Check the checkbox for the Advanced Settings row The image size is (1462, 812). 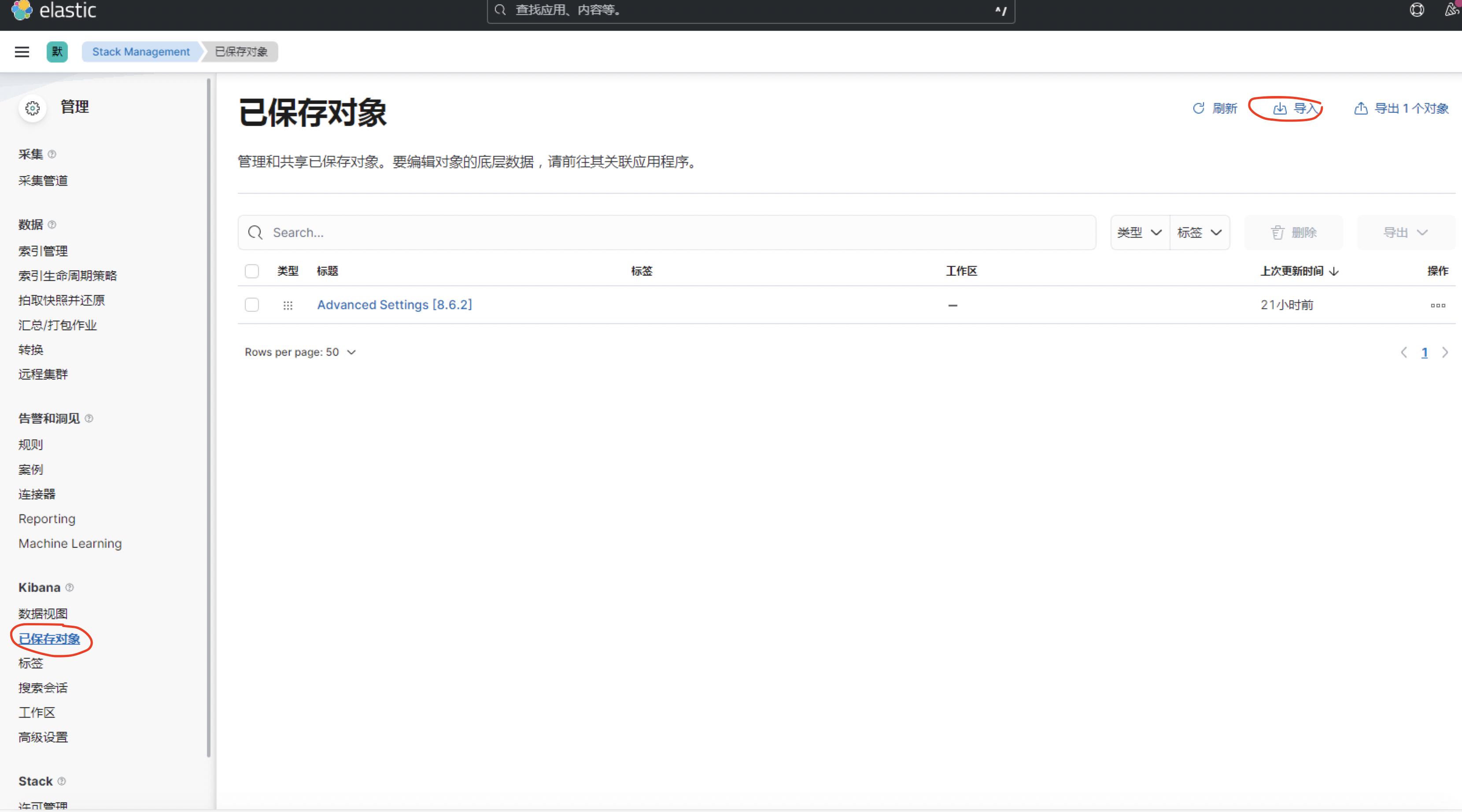click(x=252, y=305)
